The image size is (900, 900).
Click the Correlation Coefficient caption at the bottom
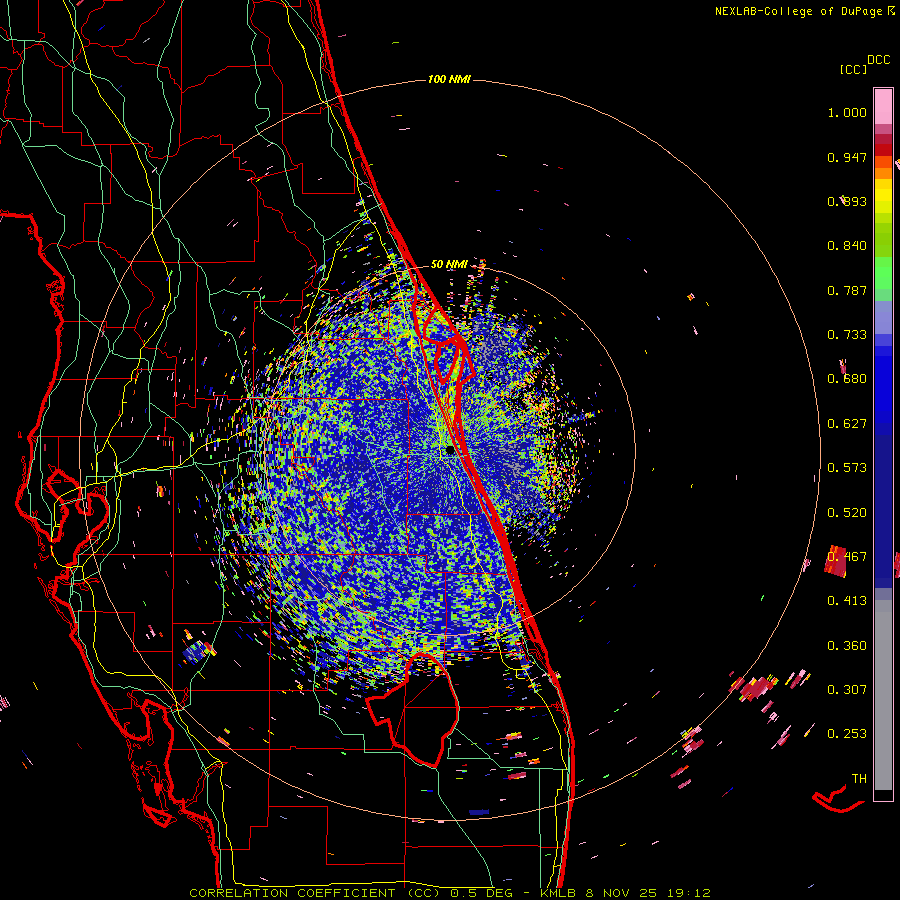[x=450, y=893]
